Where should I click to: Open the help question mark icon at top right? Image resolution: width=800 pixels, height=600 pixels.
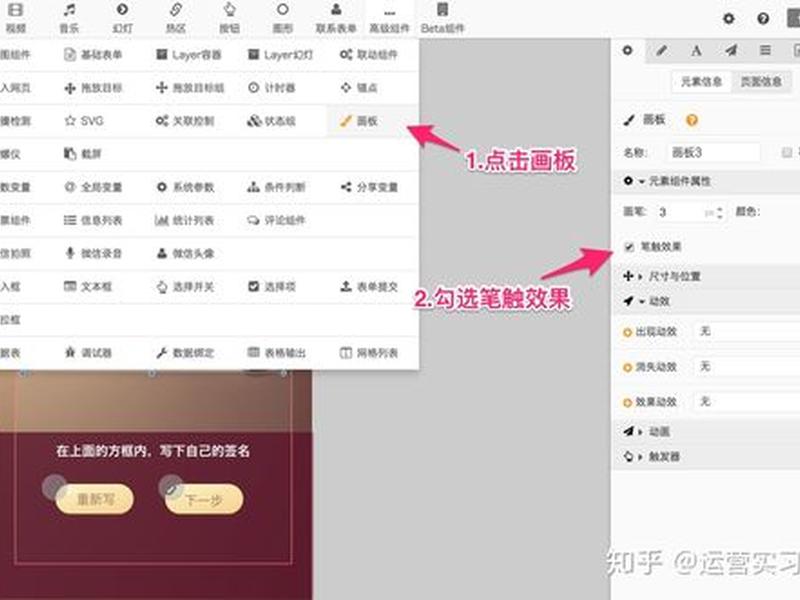pyautogui.click(x=763, y=19)
